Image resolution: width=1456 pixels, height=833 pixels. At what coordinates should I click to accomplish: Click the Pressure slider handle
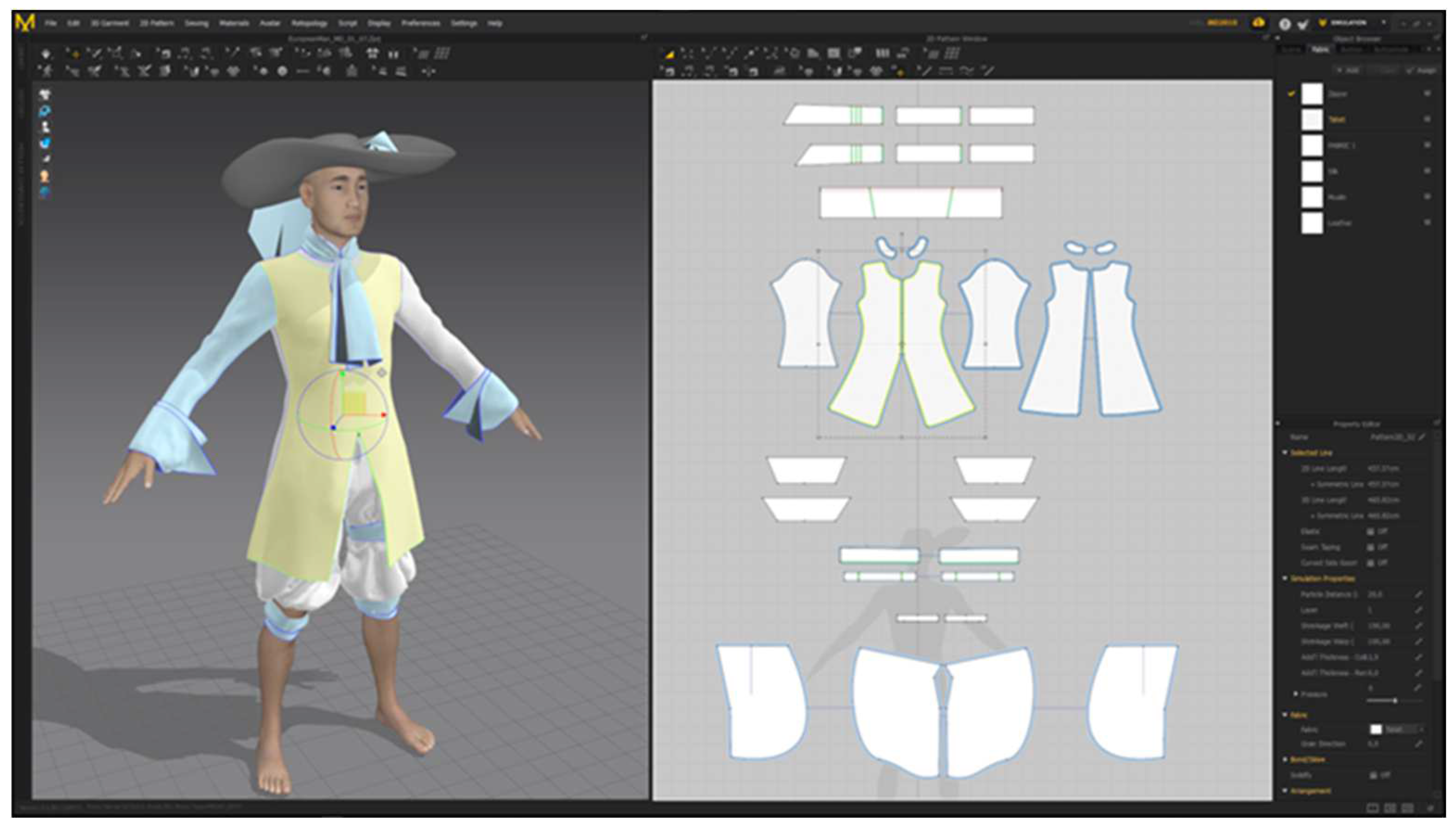1395,701
